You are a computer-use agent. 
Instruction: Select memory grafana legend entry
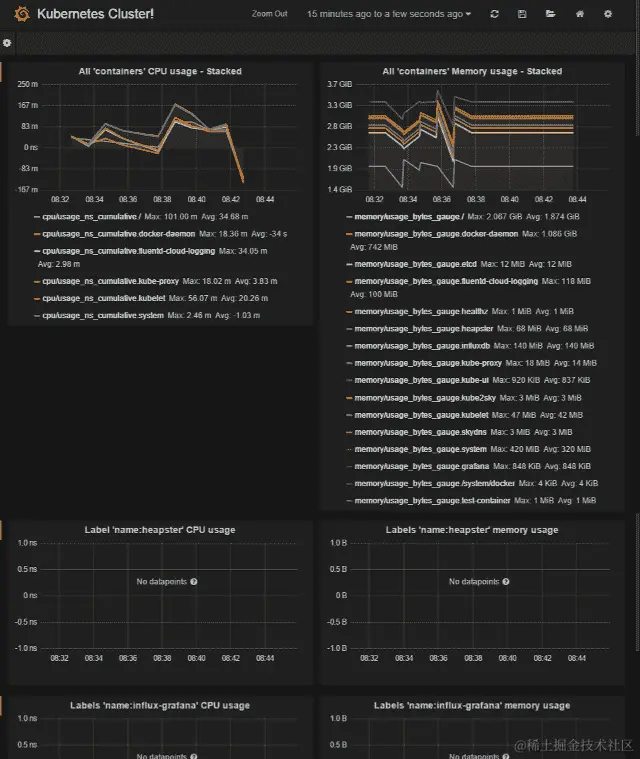click(422, 466)
